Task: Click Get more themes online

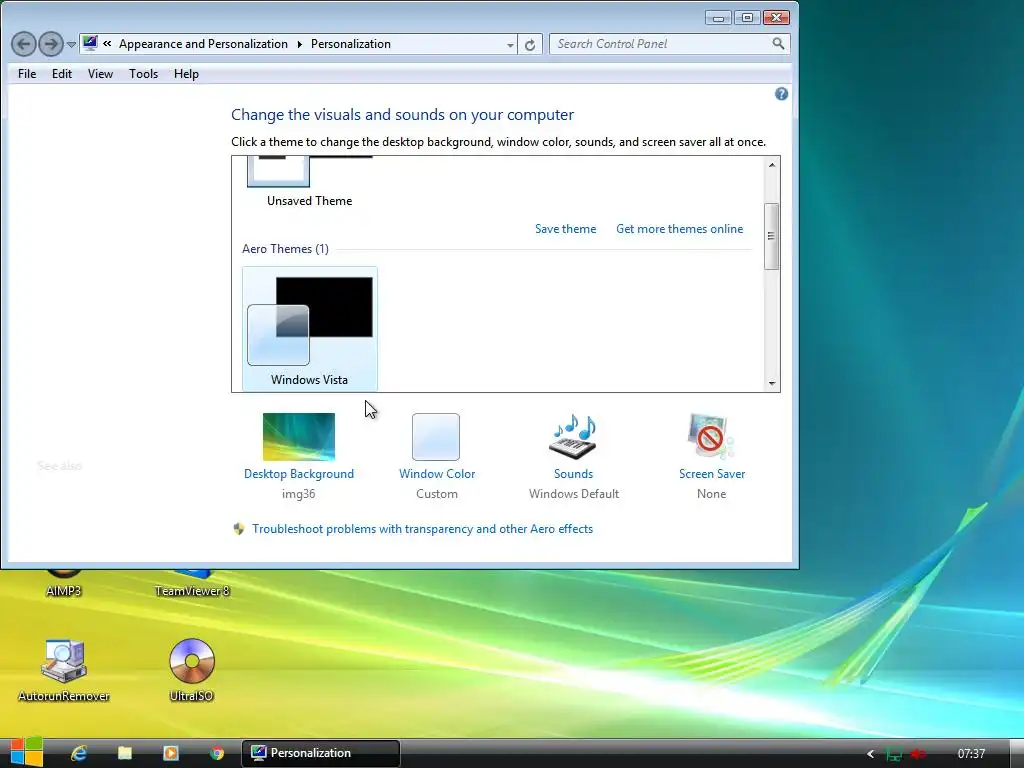Action: [679, 229]
